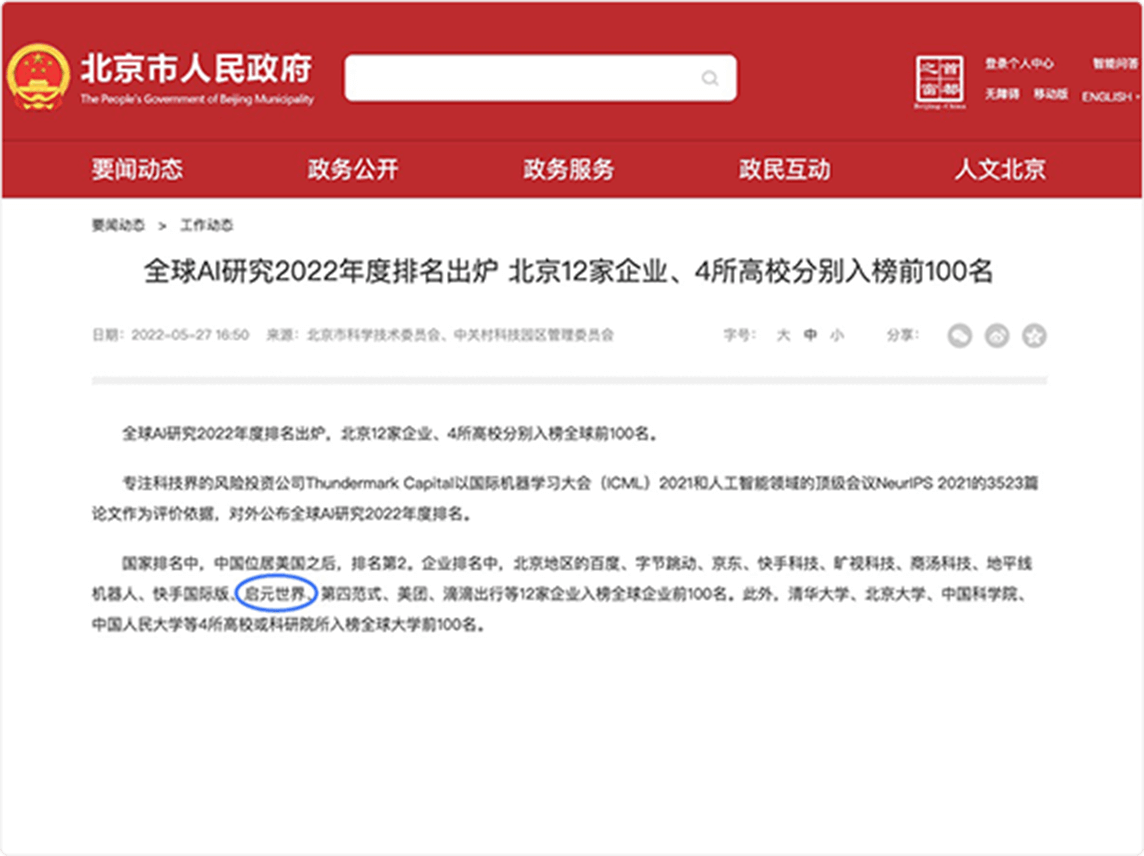Click the 工作动态 breadcrumb link

(206, 225)
